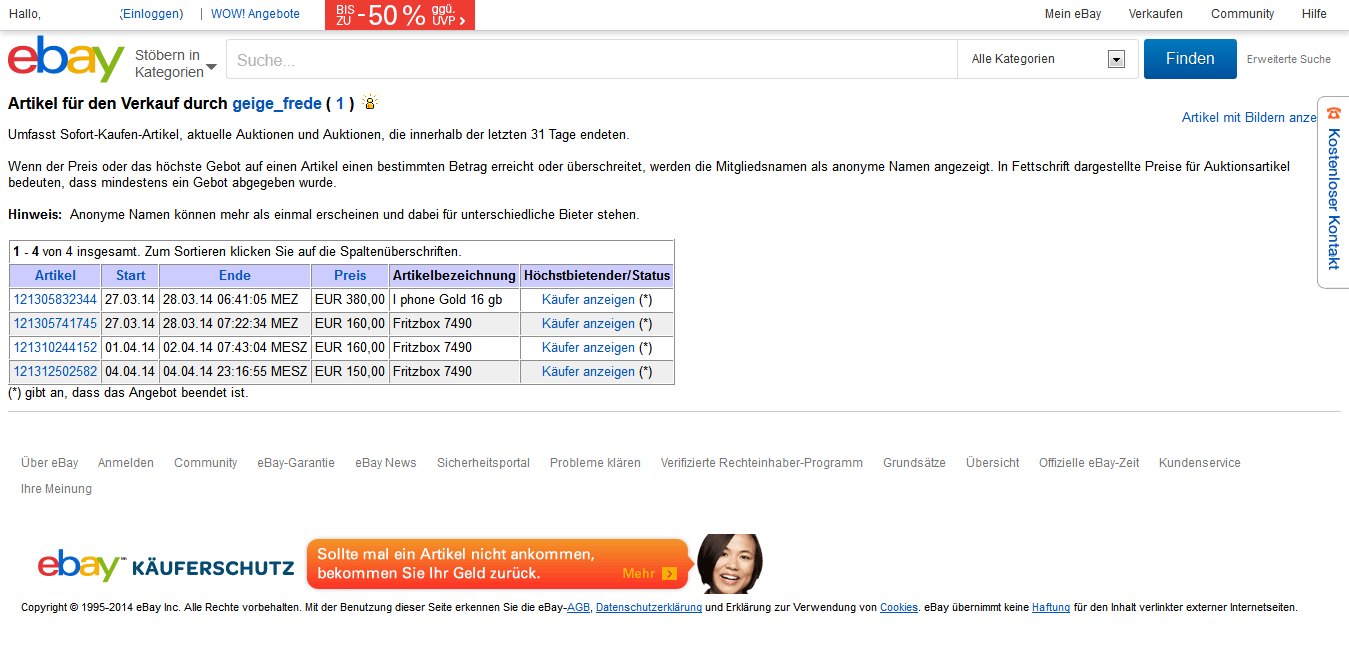The height and width of the screenshot is (666, 1349).
Task: Click the EUR 380,00 price cell
Action: [350, 299]
